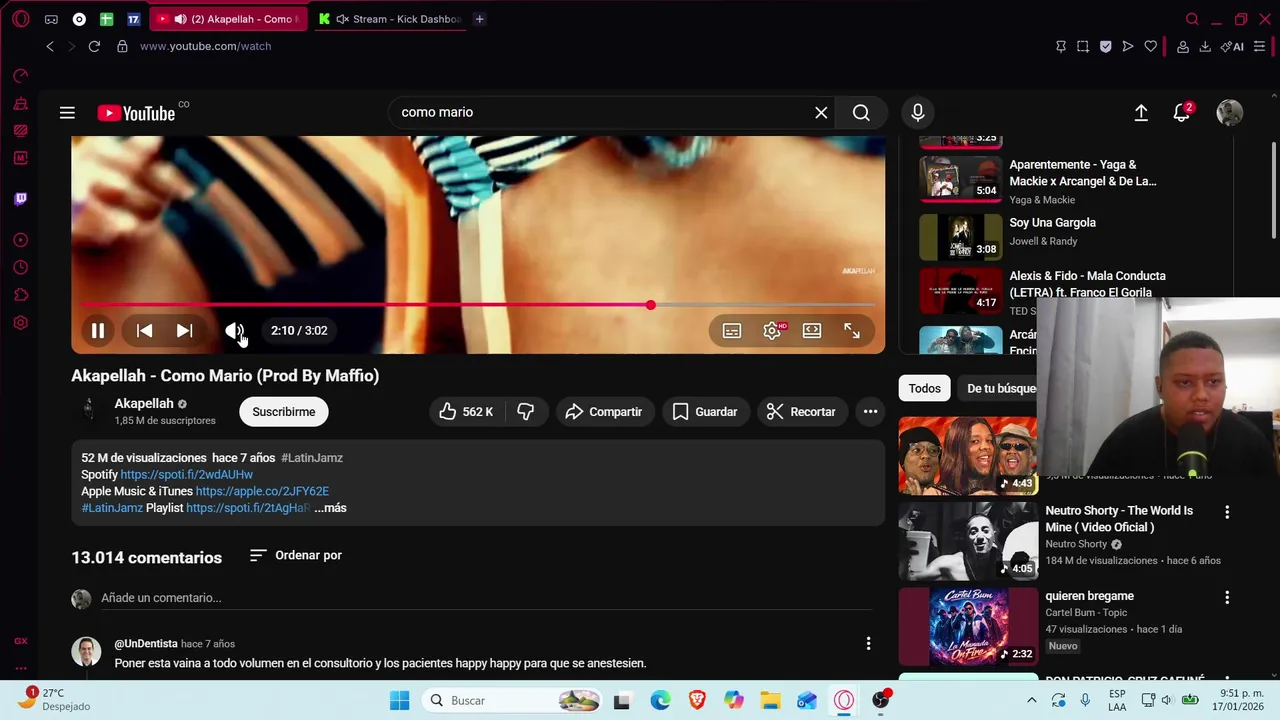Skip to the next video
Viewport: 1280px width, 720px height.
[184, 331]
